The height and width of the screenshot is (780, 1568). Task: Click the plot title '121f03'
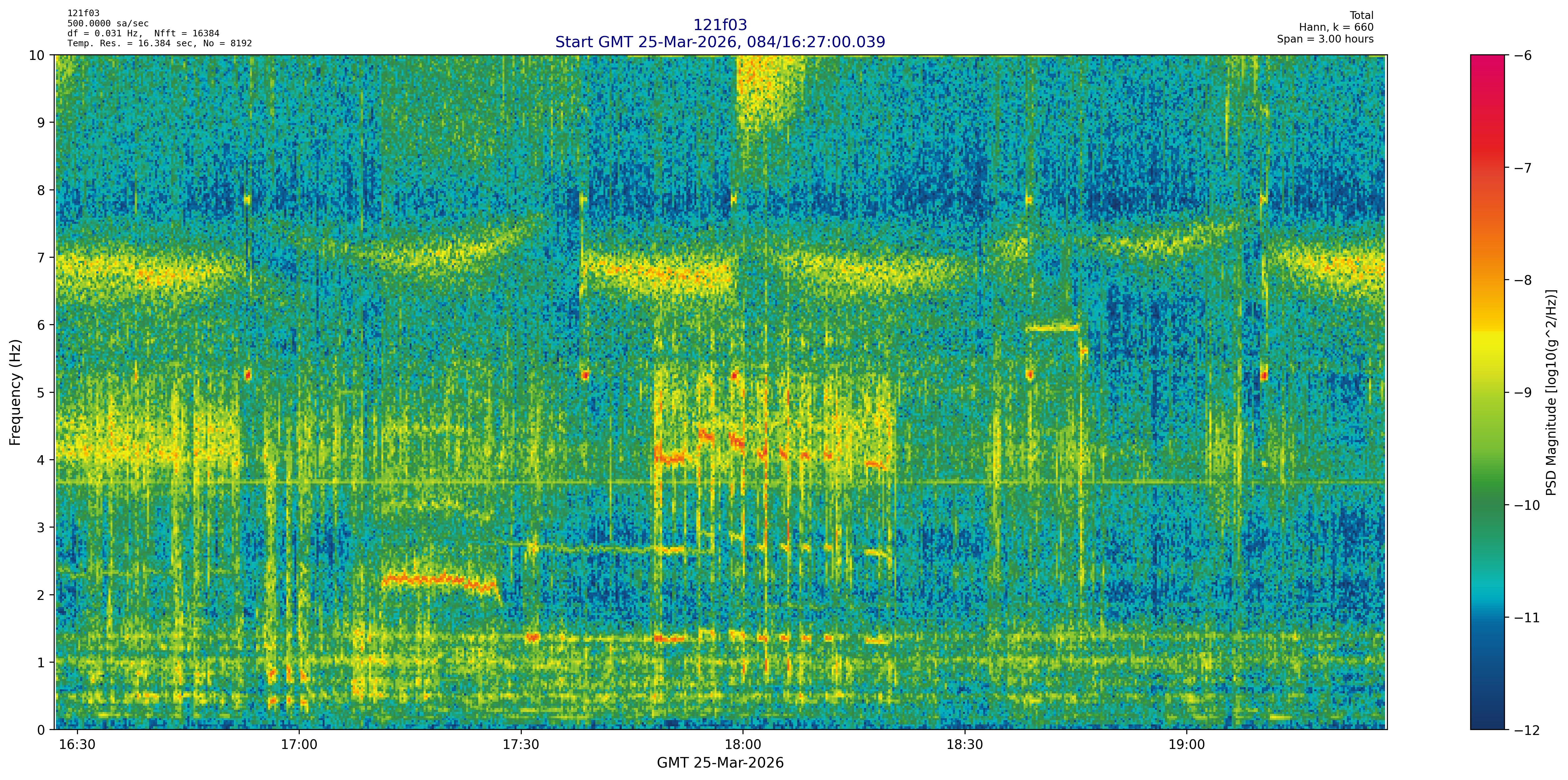[720, 25]
